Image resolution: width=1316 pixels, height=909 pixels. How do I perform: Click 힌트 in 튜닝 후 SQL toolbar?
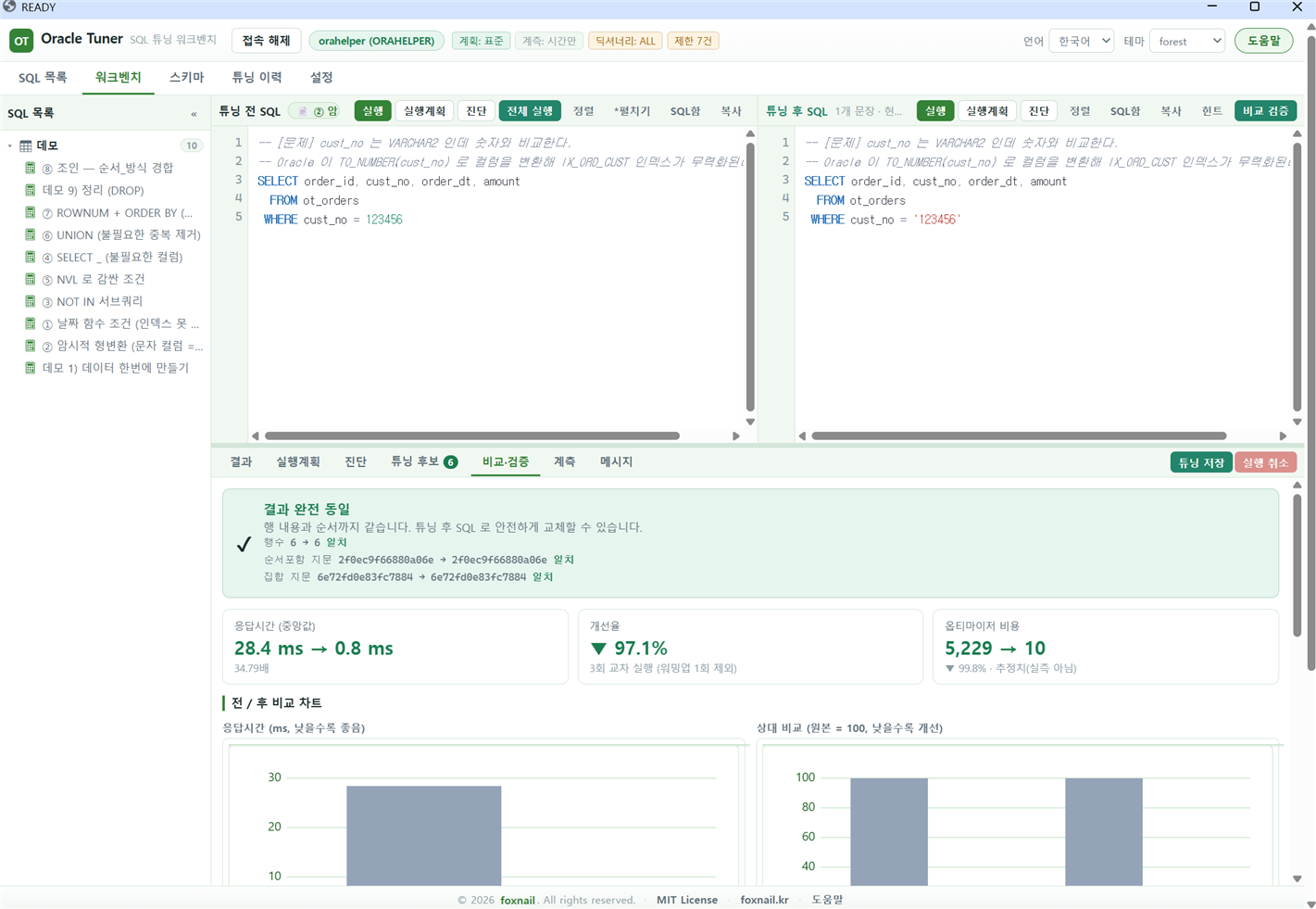coord(1212,111)
